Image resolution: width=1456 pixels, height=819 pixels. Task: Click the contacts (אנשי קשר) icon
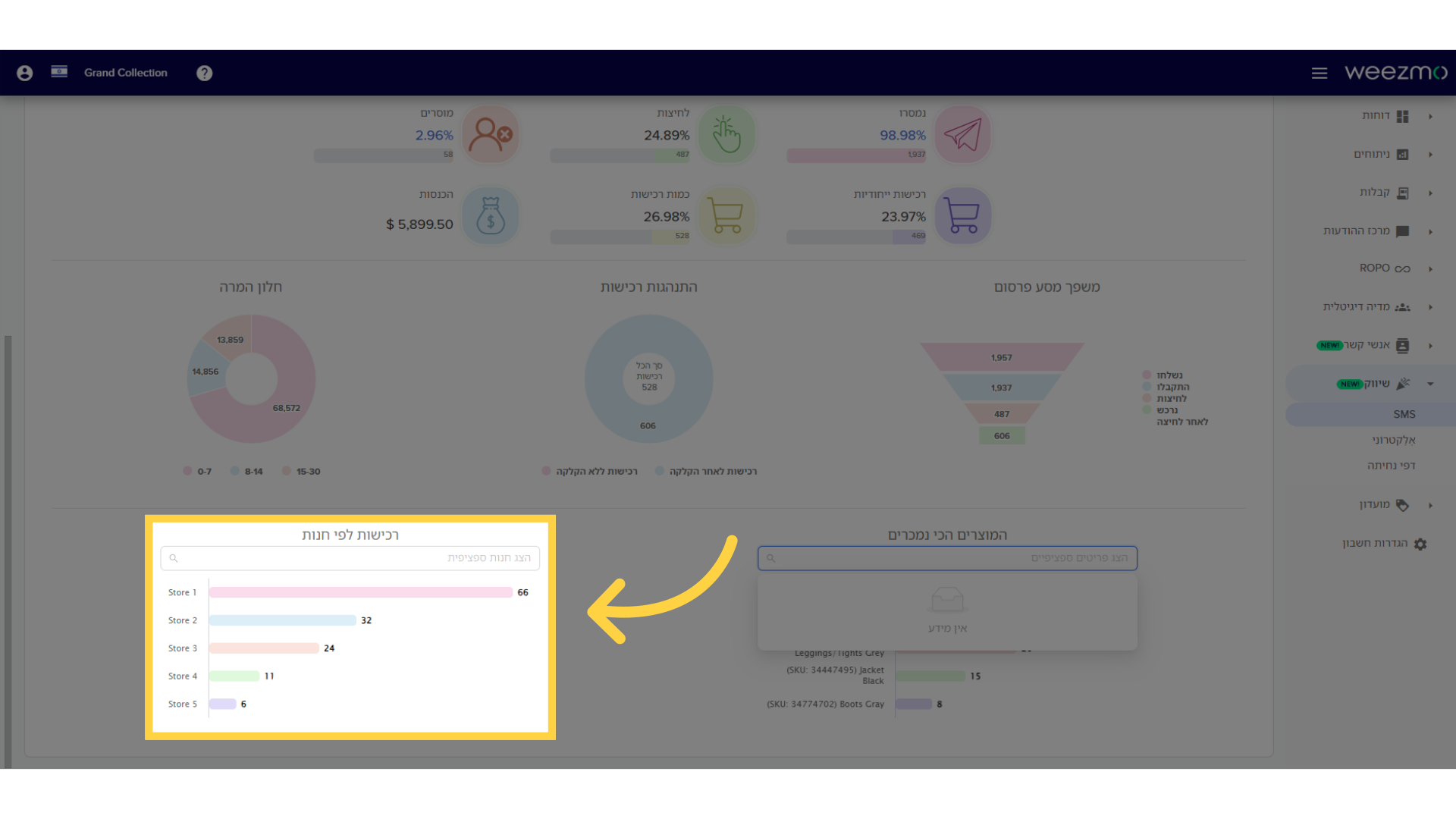point(1403,346)
